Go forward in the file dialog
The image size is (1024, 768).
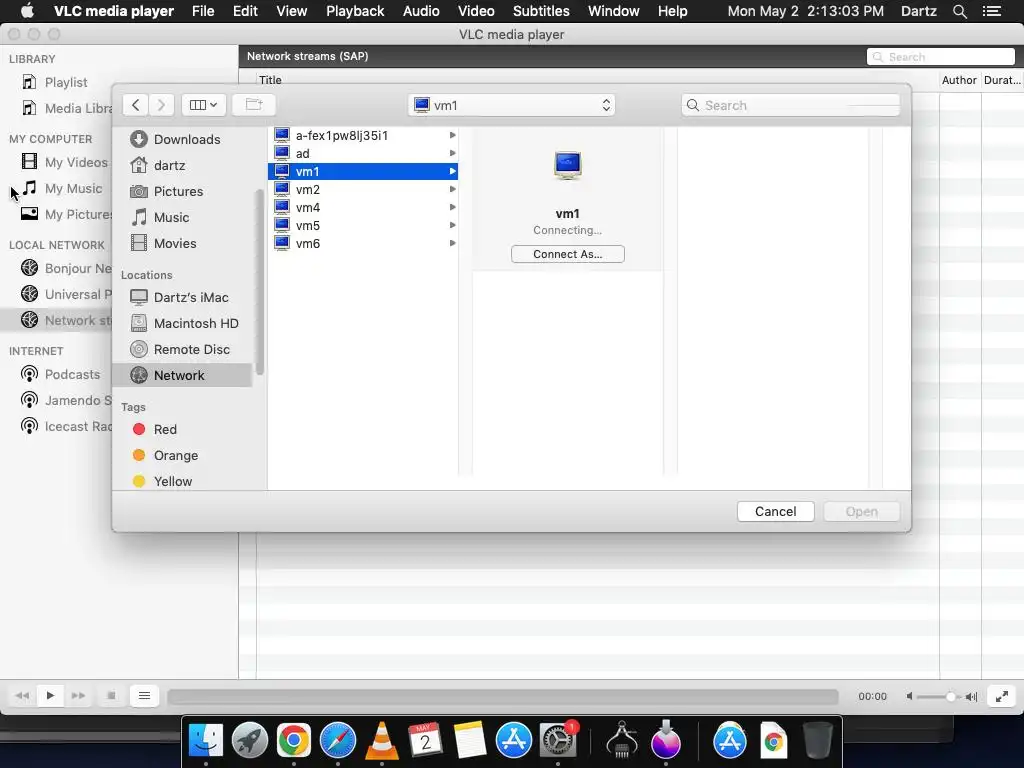(x=161, y=104)
